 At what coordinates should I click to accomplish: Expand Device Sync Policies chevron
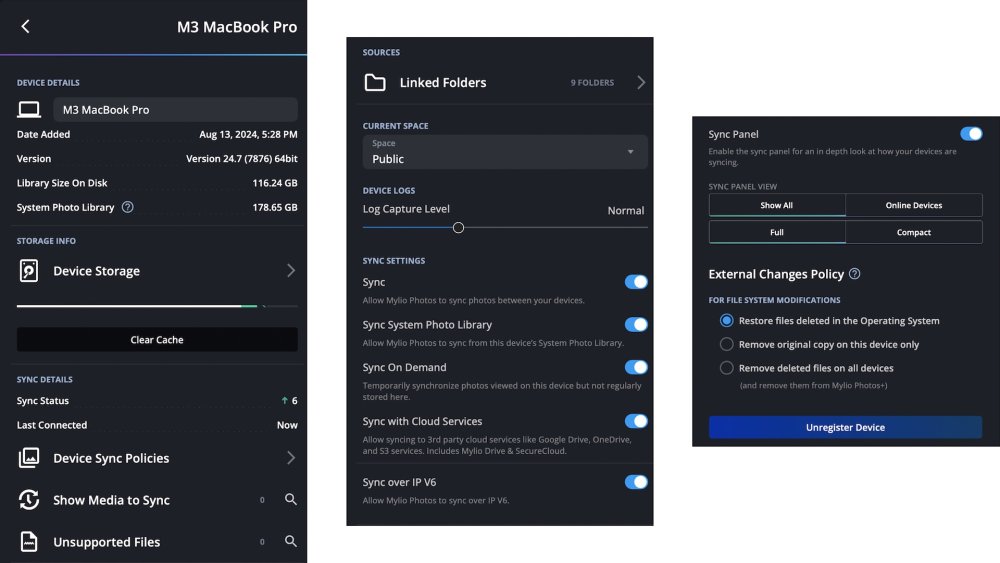point(291,458)
